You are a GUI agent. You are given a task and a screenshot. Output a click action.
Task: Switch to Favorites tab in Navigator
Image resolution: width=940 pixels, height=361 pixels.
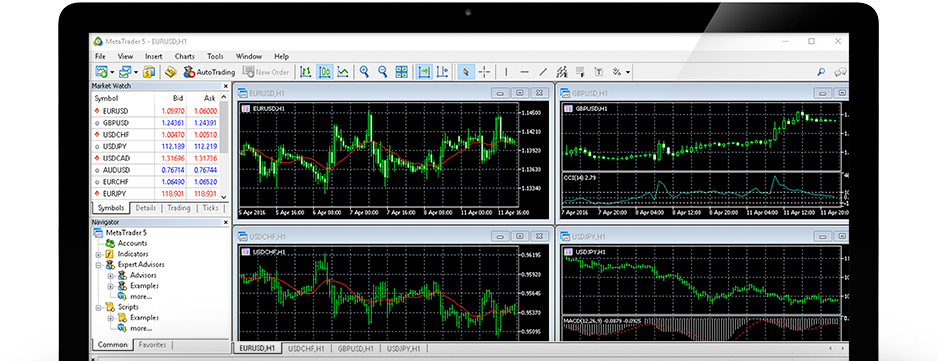click(x=152, y=345)
